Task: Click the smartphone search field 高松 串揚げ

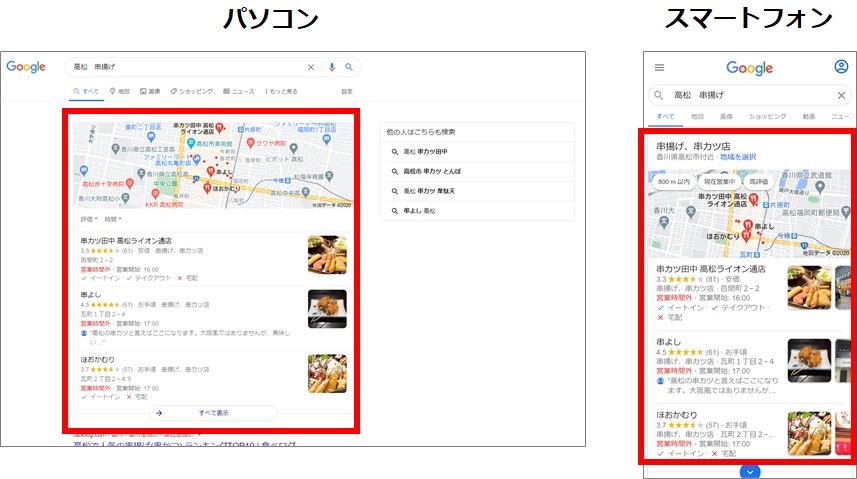Action: click(750, 95)
